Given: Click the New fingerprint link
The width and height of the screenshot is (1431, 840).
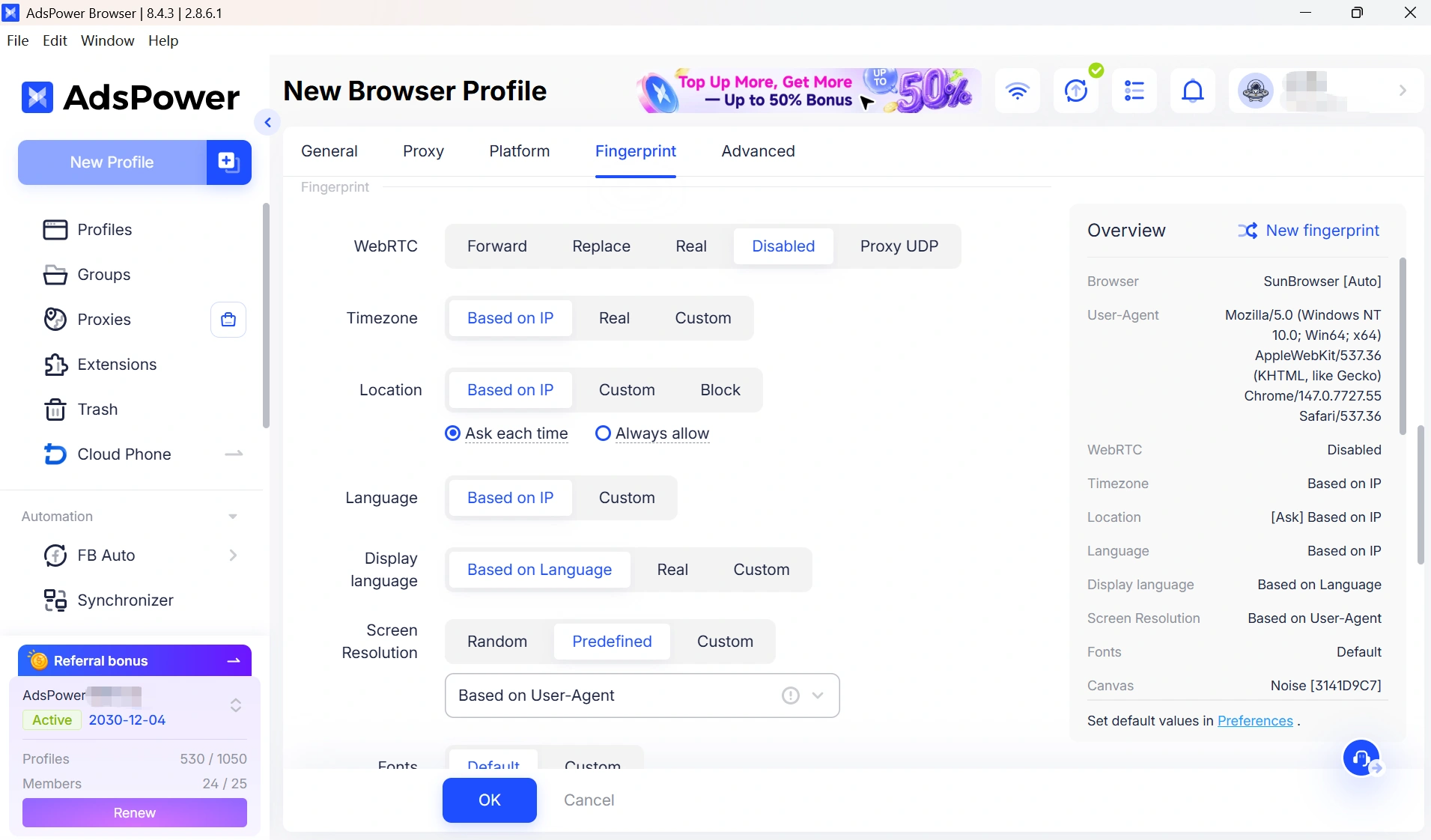Looking at the screenshot, I should (x=1323, y=231).
